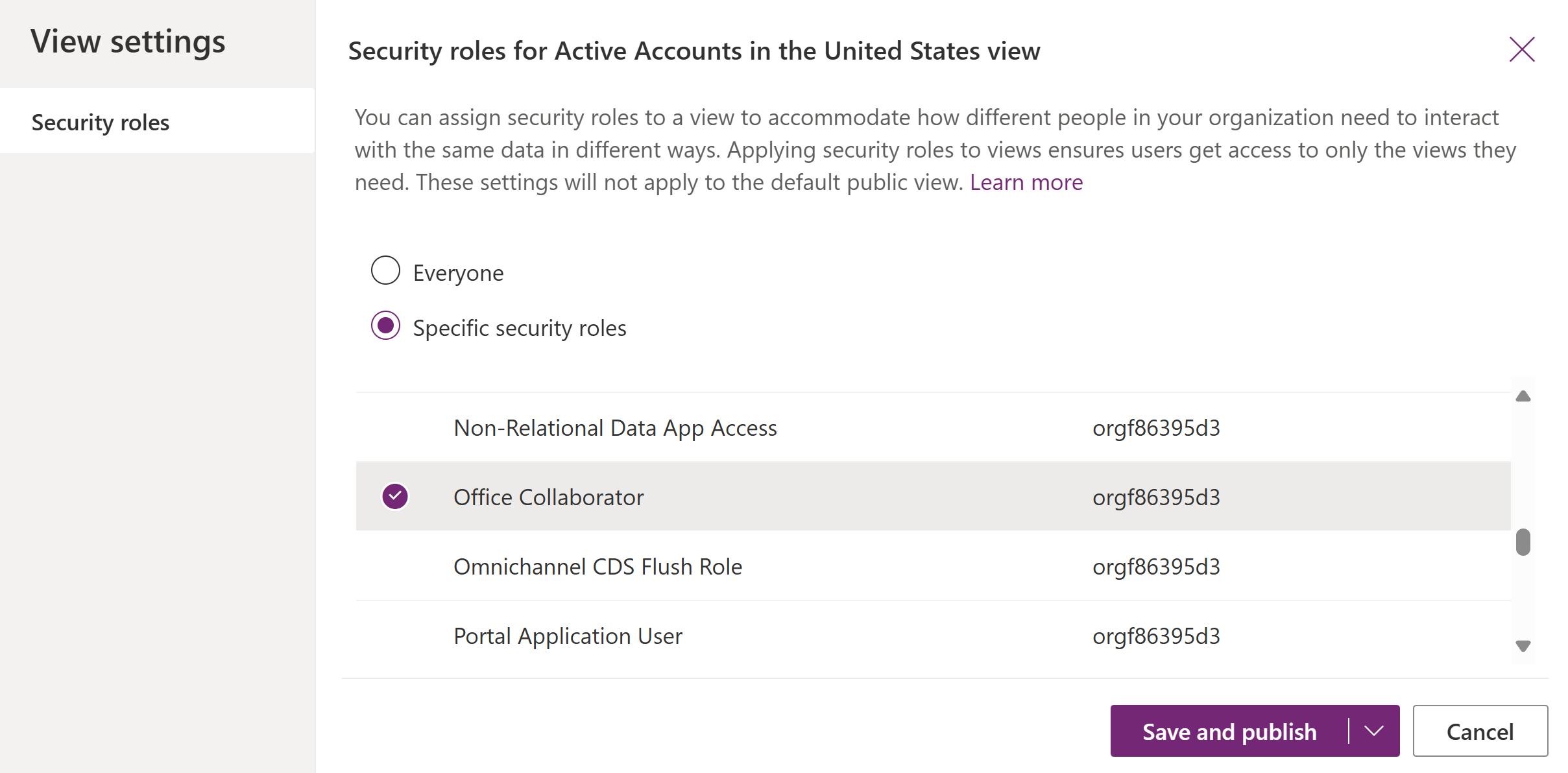The width and height of the screenshot is (1568, 773).
Task: Select the 'Everyone' radio button
Action: pos(385,271)
